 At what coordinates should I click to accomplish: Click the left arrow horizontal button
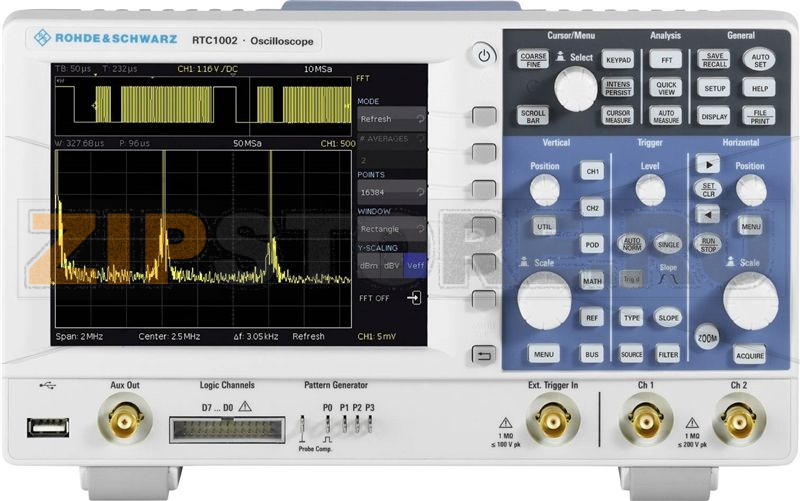708,215
